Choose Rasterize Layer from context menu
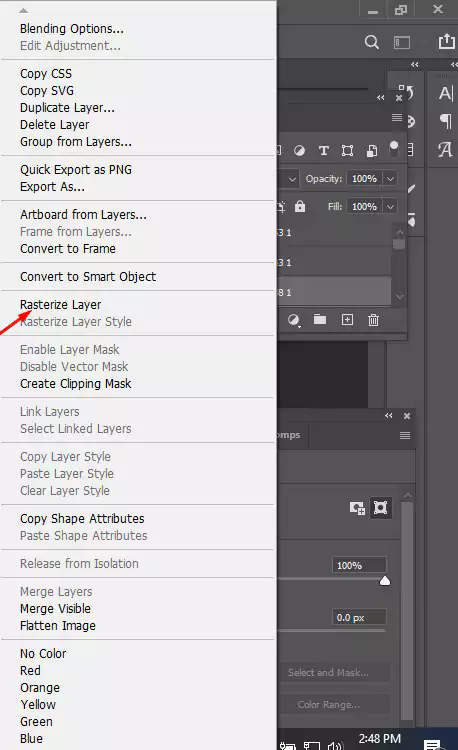458x750 pixels. pos(61,305)
